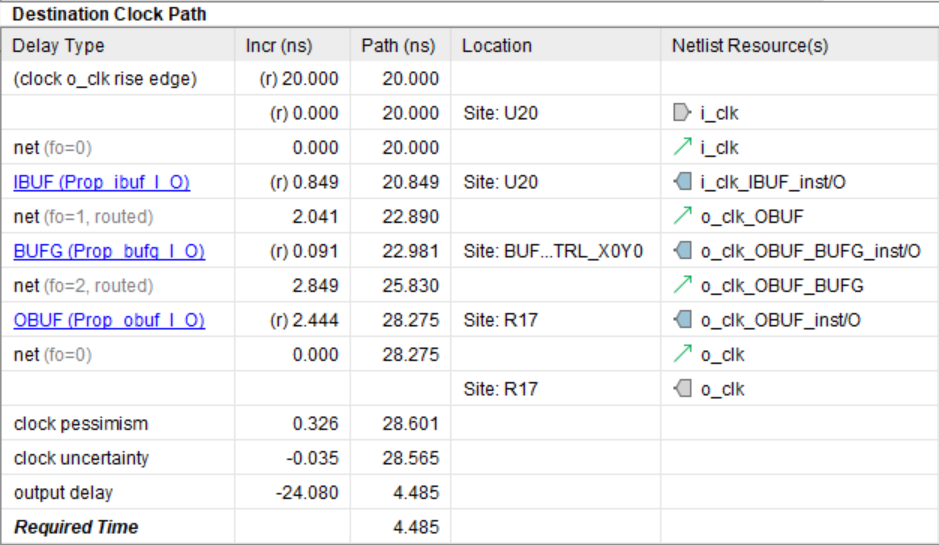
Task: Select the Required Time row
Action: (x=76, y=527)
